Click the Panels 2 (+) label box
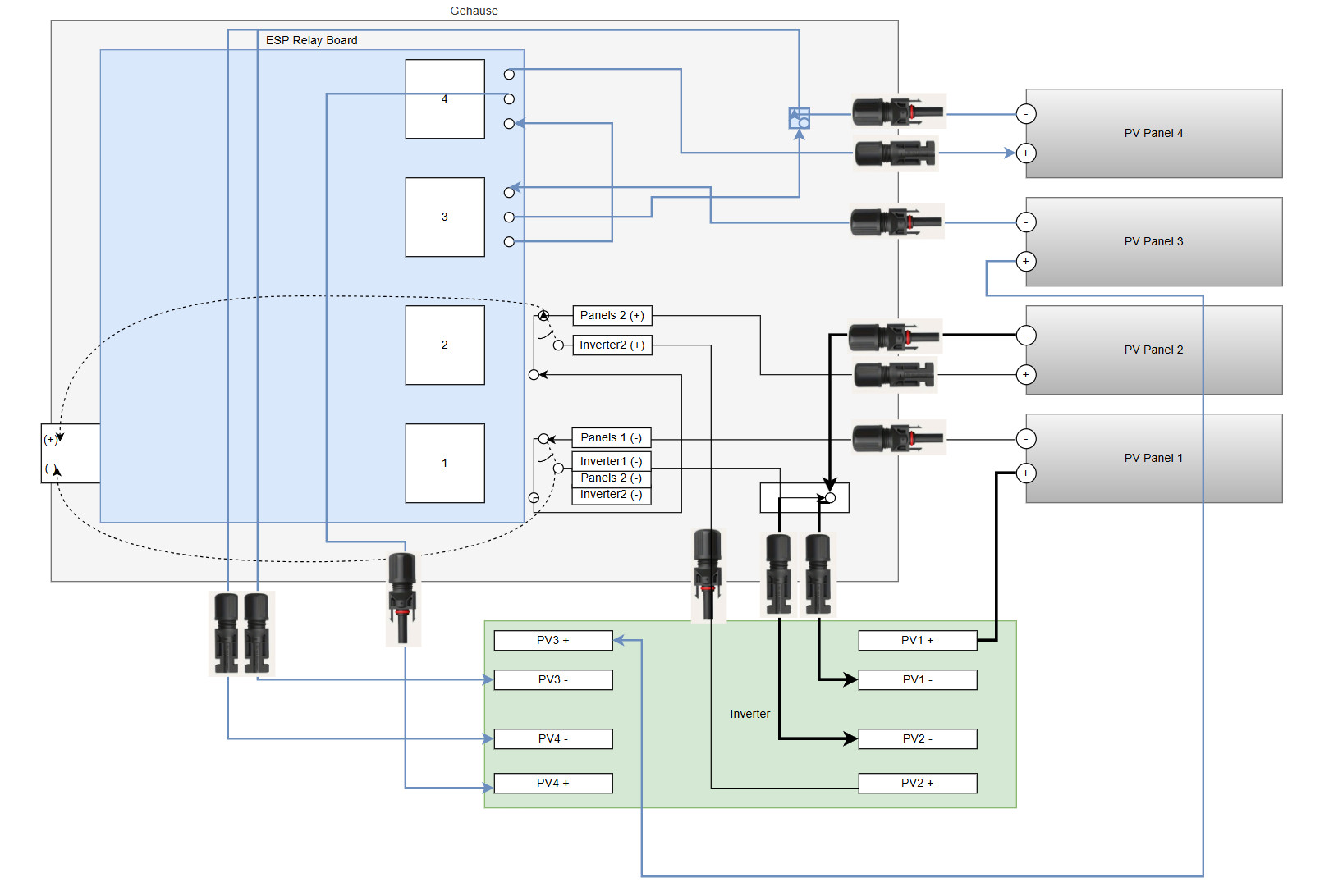The height and width of the screenshot is (896, 1329). 612,316
